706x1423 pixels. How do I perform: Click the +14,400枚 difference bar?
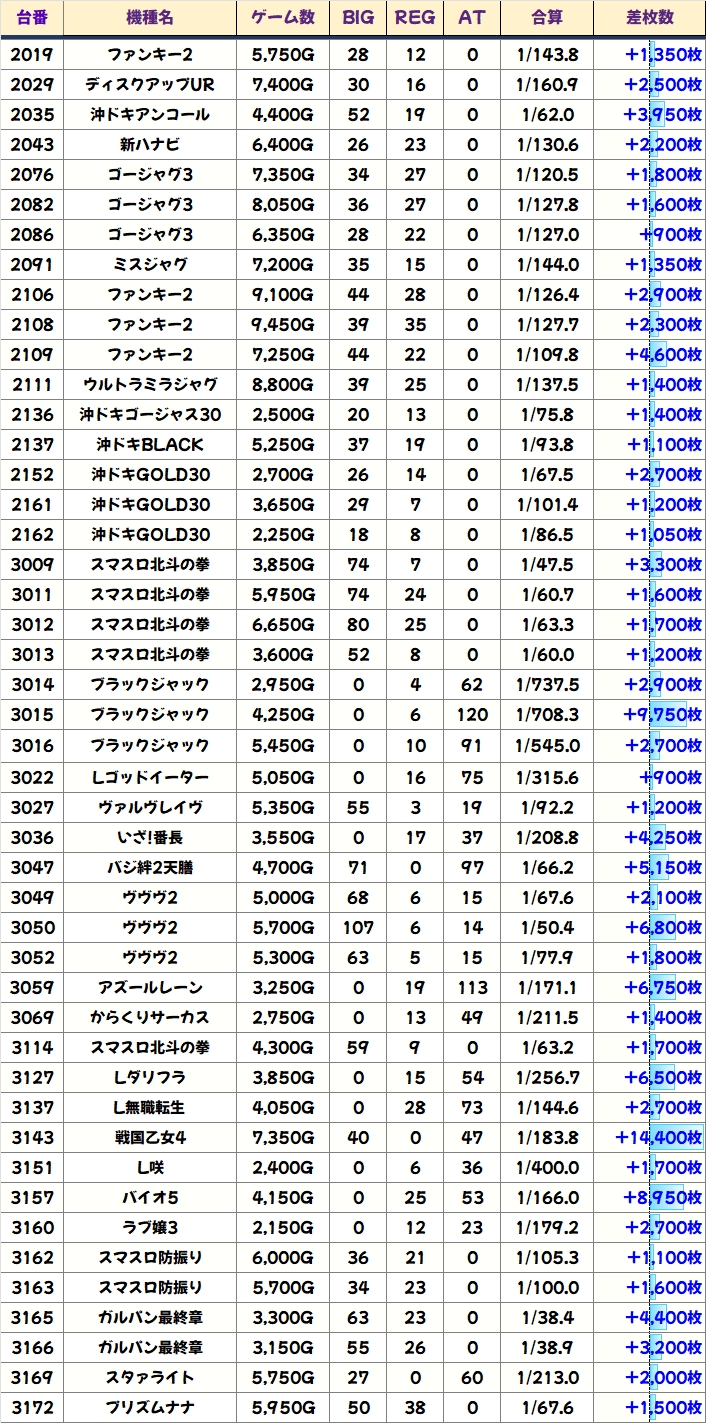(x=658, y=1137)
